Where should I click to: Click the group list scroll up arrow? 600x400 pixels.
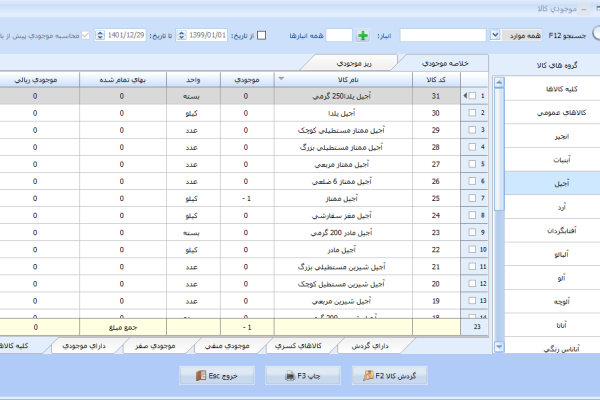click(x=499, y=82)
